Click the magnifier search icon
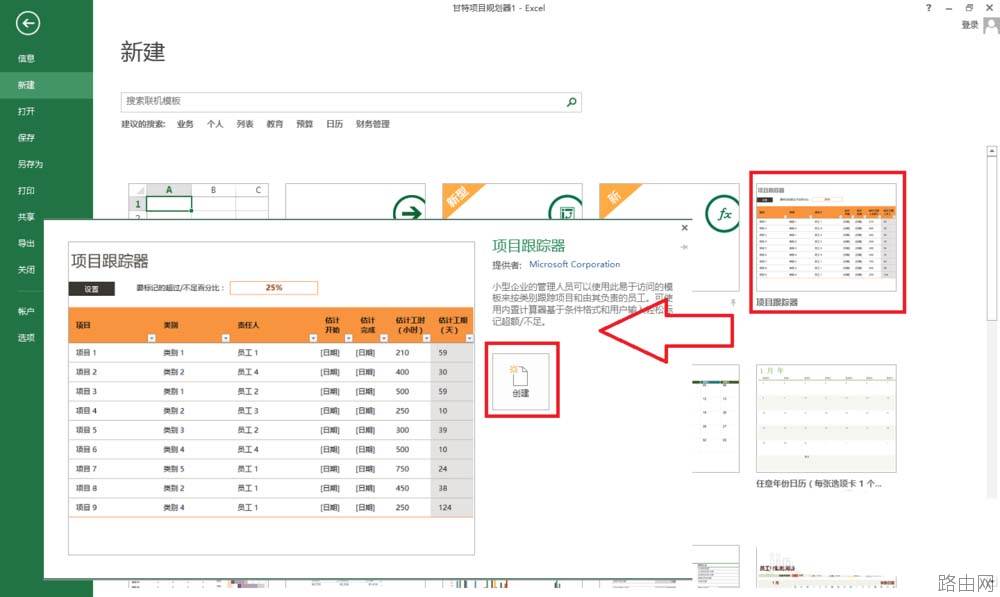Viewport: 1000px width, 597px height. coord(571,101)
